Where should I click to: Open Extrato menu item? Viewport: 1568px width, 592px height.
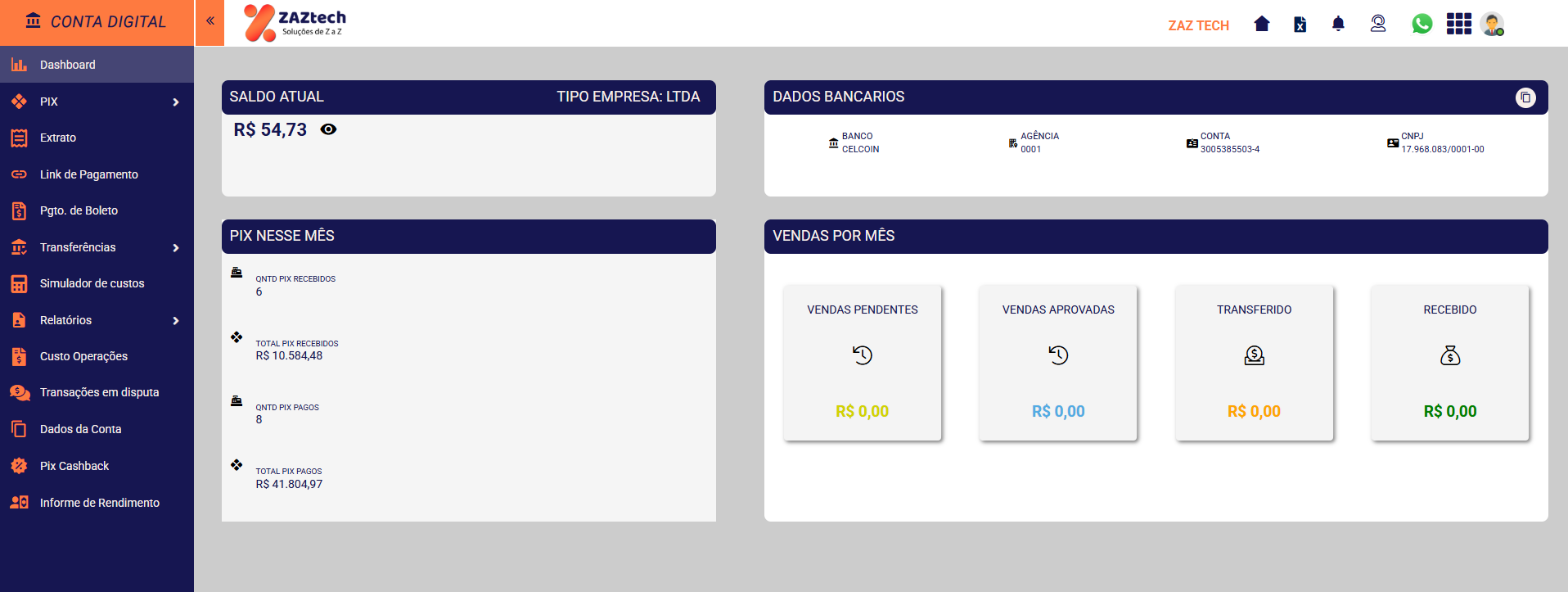tap(97, 138)
